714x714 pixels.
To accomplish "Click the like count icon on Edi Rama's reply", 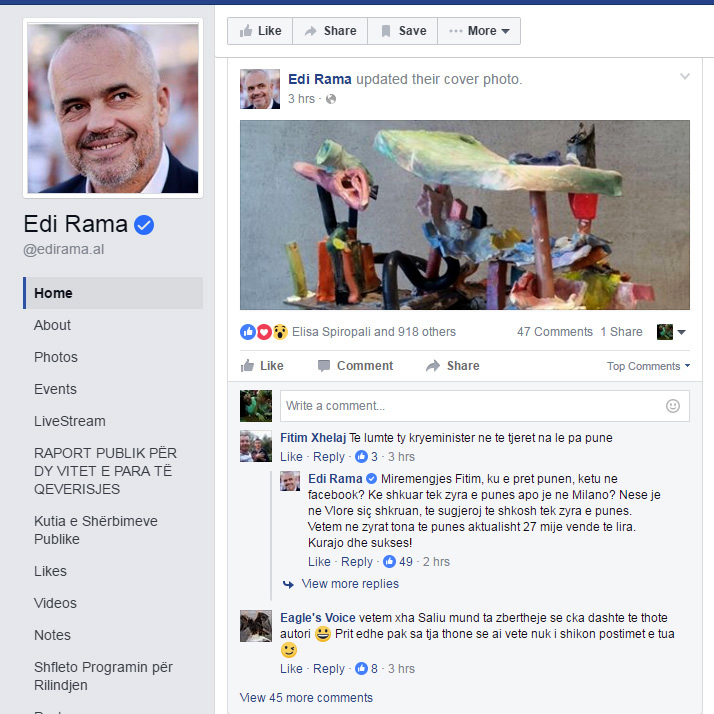I will [x=389, y=562].
